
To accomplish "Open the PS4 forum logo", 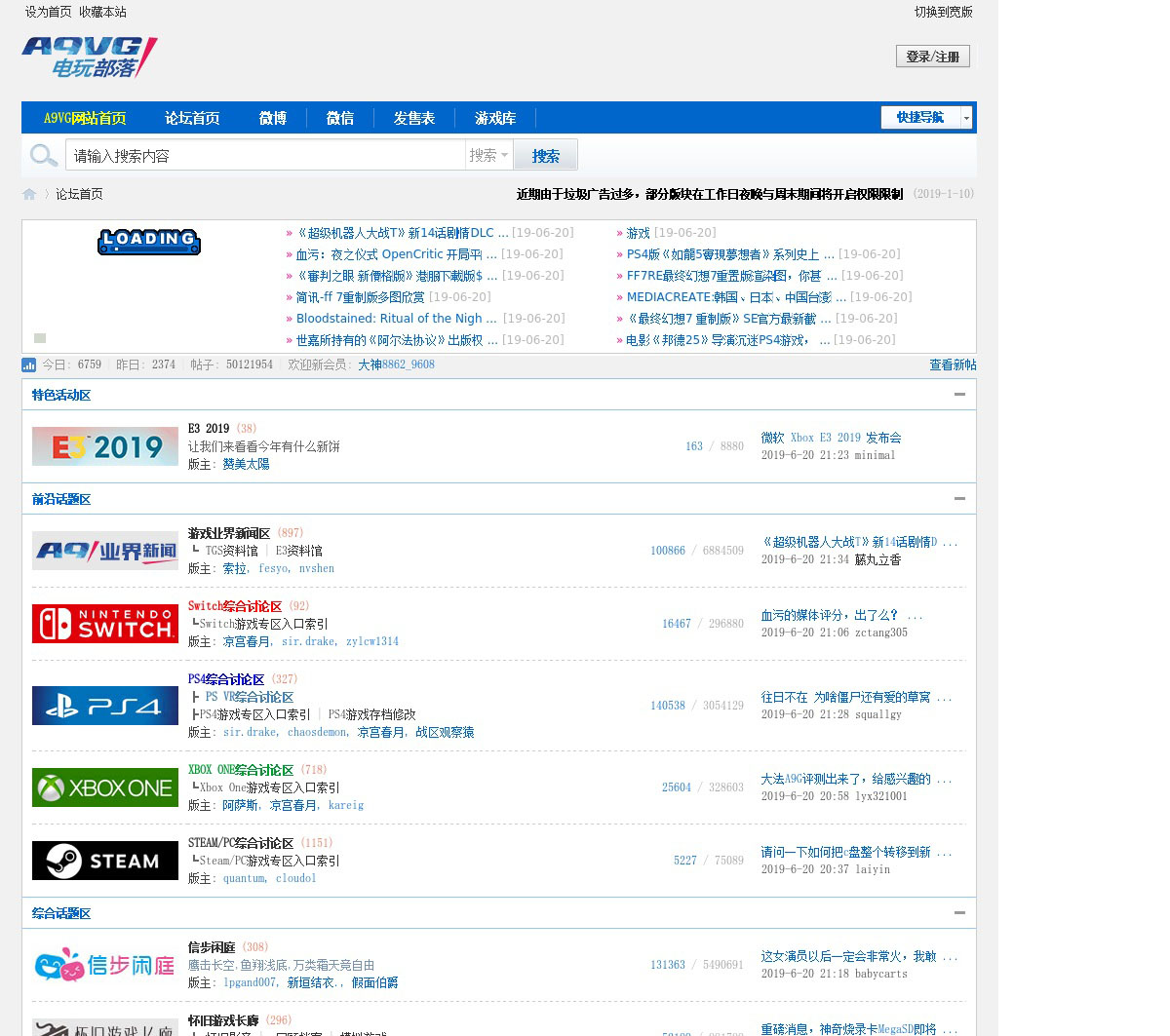I will pyautogui.click(x=105, y=706).
